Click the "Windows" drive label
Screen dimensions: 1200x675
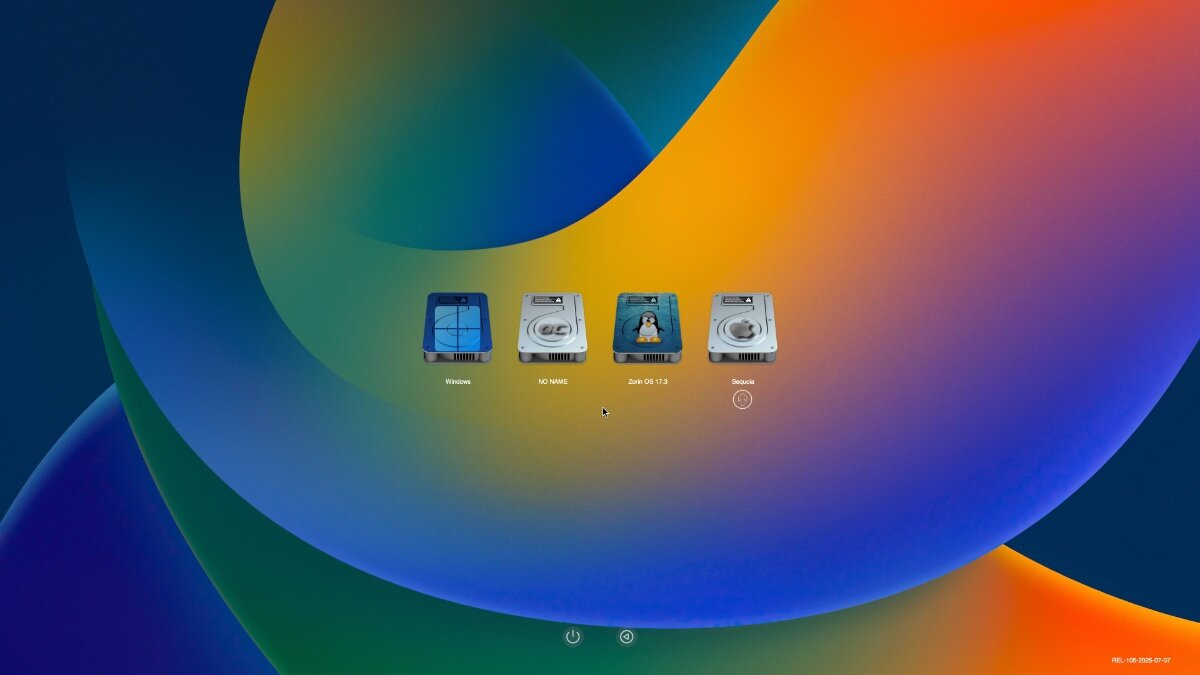pos(458,382)
